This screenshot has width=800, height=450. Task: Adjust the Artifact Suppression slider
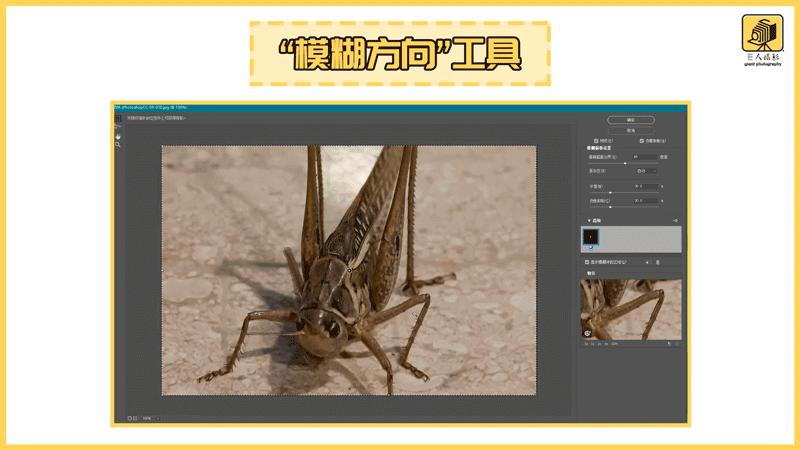click(x=610, y=207)
